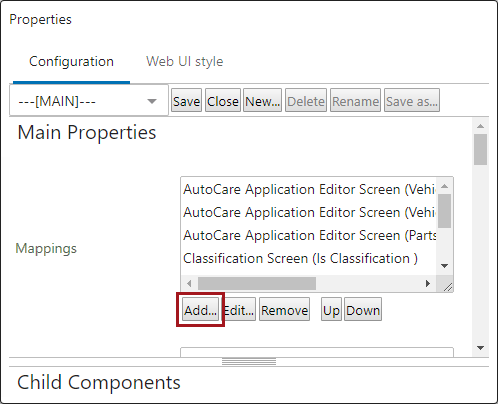Switch to the Web UI style tab
The width and height of the screenshot is (498, 404).
185,62
